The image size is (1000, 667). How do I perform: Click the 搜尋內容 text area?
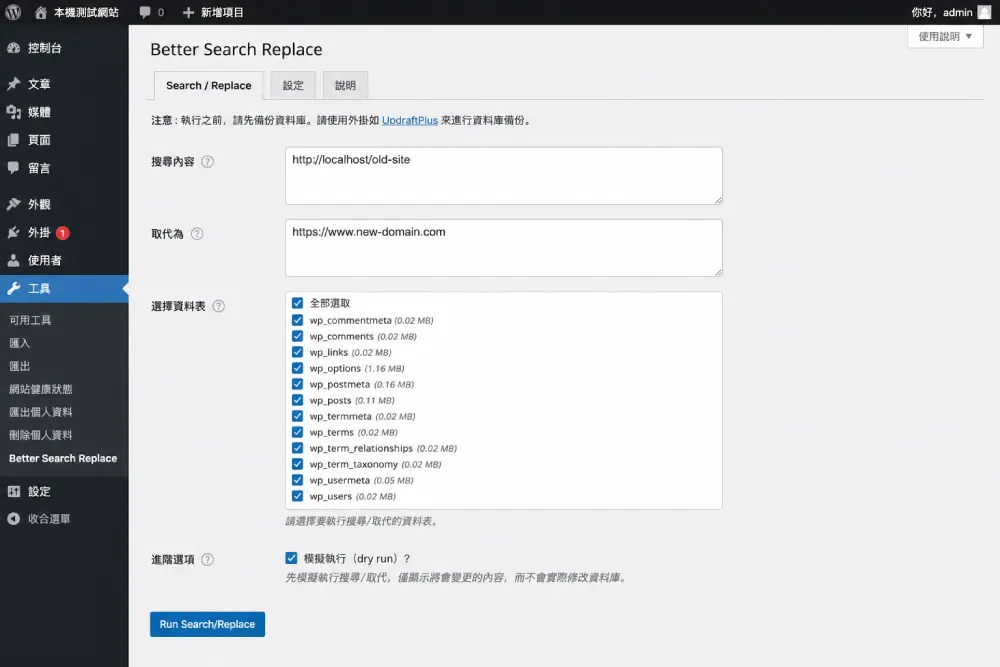[x=504, y=176]
